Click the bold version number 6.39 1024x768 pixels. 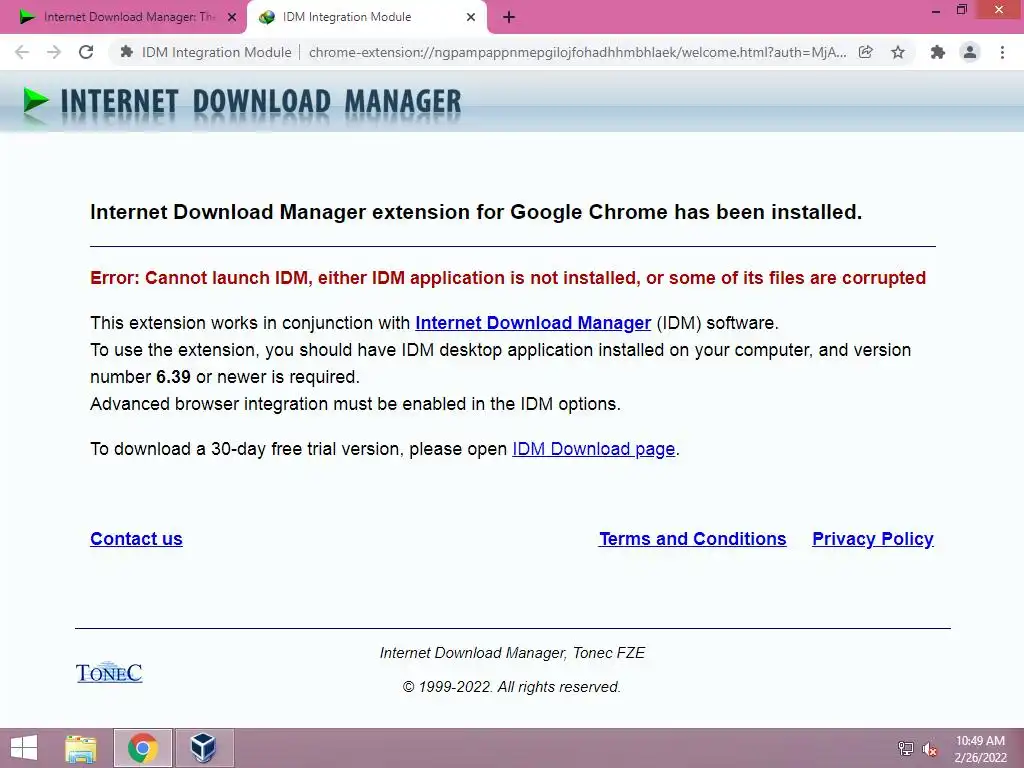173,377
